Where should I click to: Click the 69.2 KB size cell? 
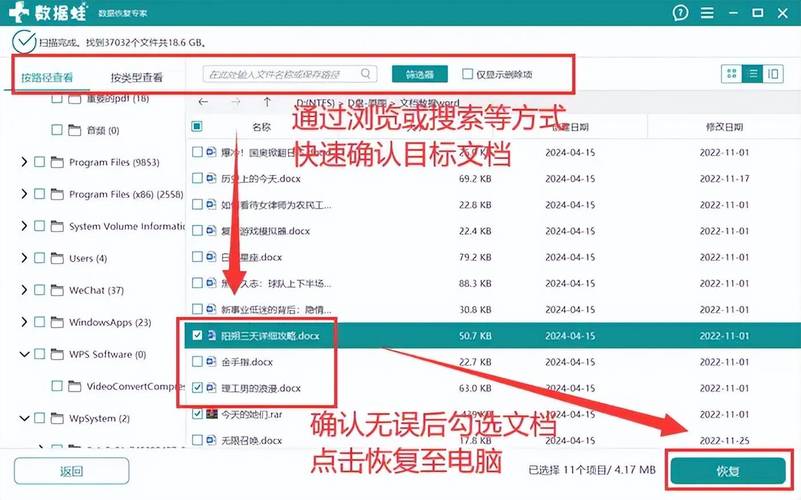tap(475, 178)
